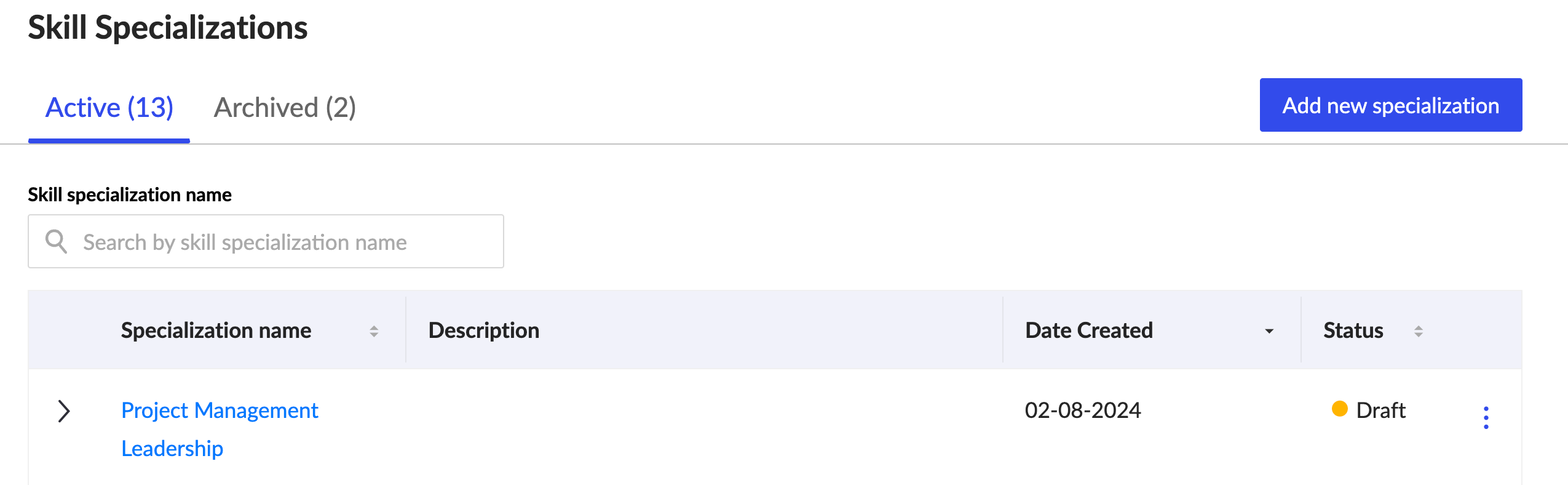
Task: Click the Date Created header label
Action: click(1089, 331)
